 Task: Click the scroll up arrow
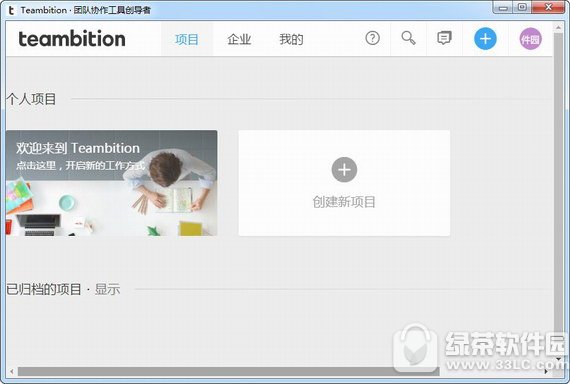(558, 27)
